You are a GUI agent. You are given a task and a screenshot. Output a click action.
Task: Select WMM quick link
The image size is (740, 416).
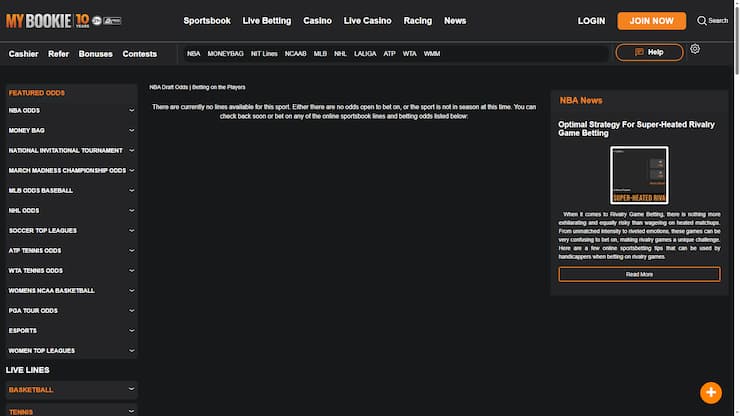point(432,54)
